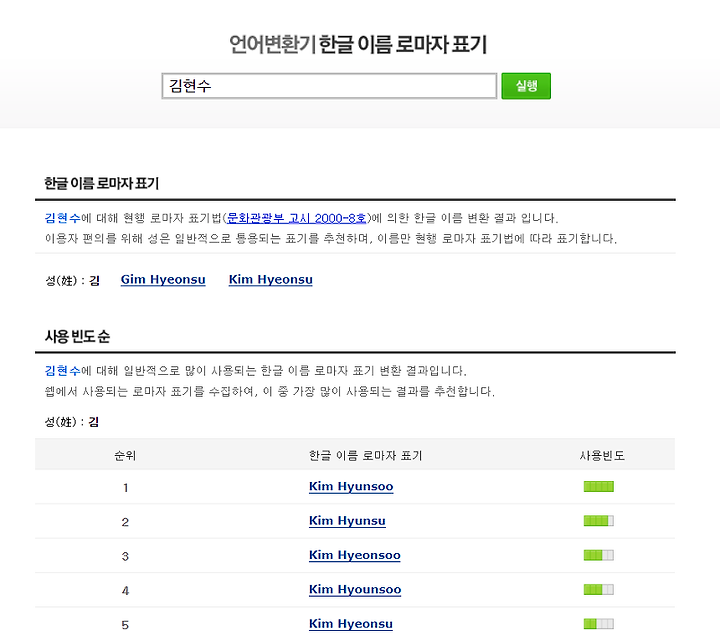720x640 pixels.
Task: Open the Kim Hyunsu rank 2 link
Action: click(x=347, y=521)
